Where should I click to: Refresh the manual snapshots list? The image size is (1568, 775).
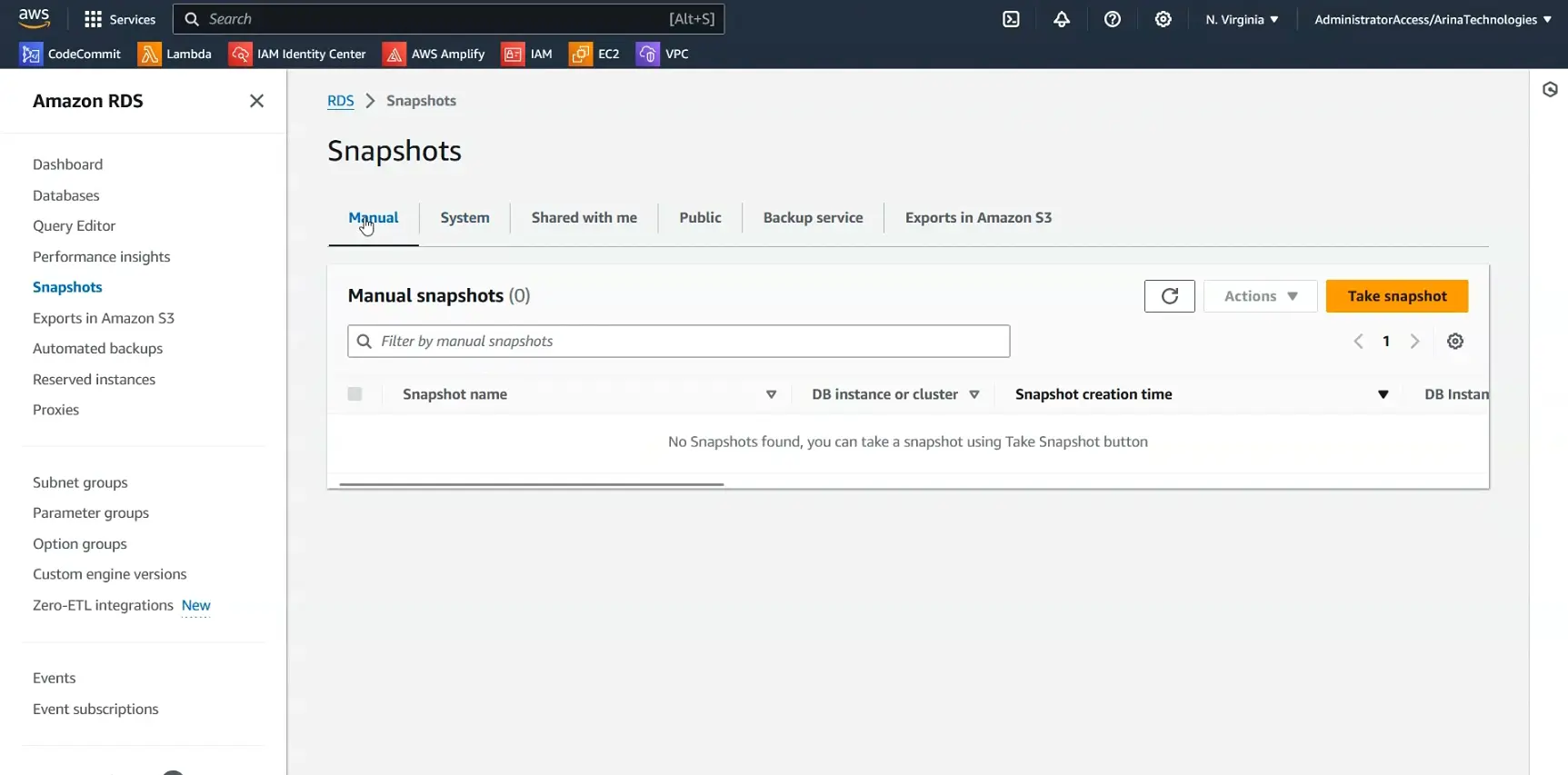click(x=1169, y=296)
